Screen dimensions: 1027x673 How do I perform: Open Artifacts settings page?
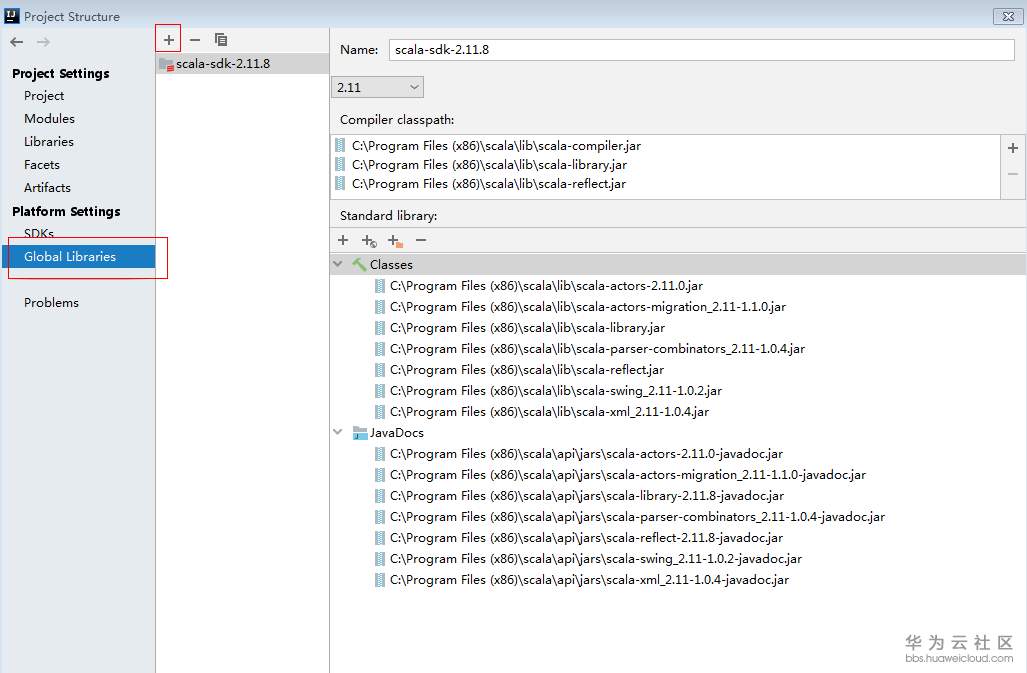tap(47, 187)
